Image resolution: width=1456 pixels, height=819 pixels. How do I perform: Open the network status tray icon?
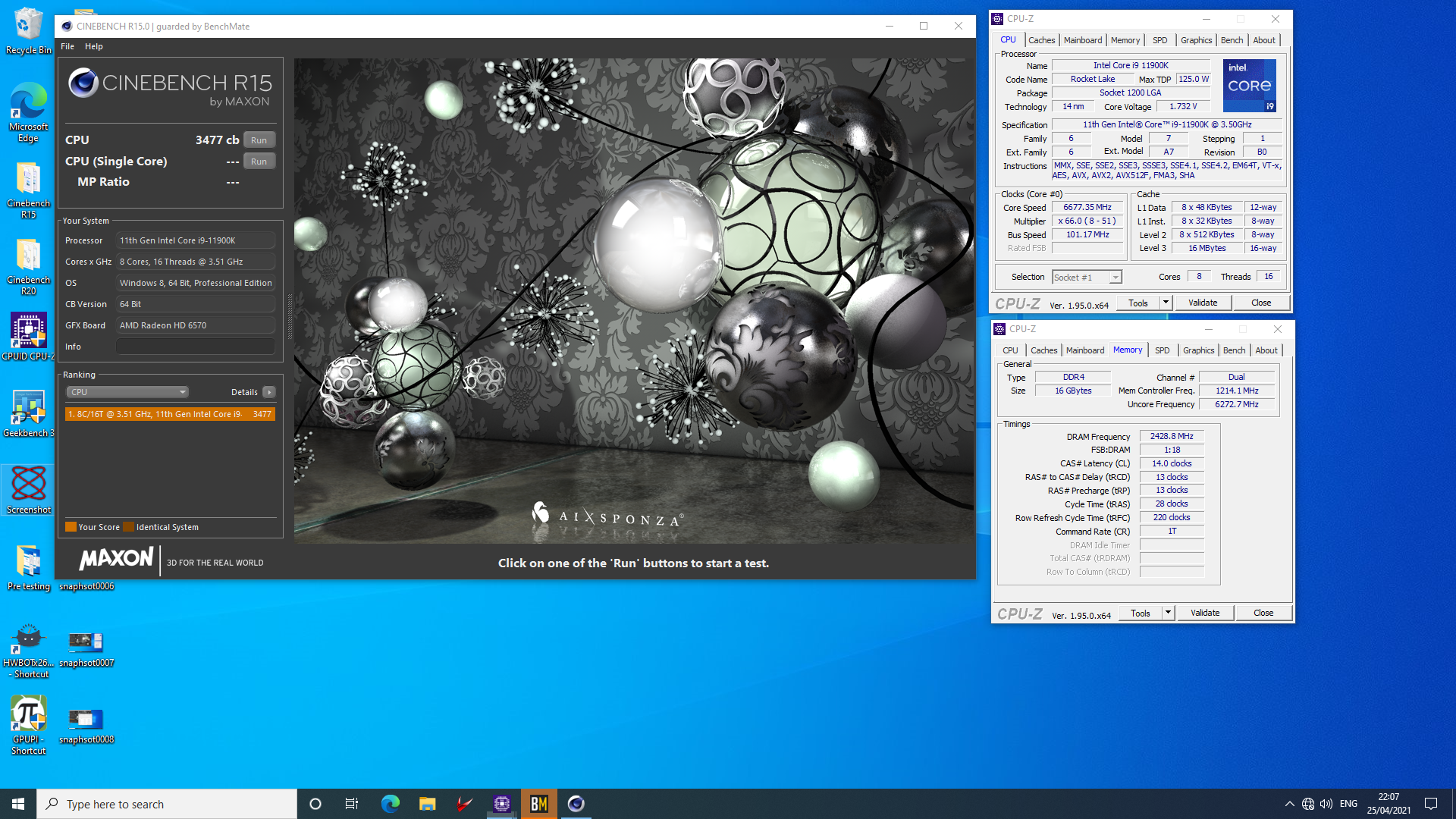1308,804
